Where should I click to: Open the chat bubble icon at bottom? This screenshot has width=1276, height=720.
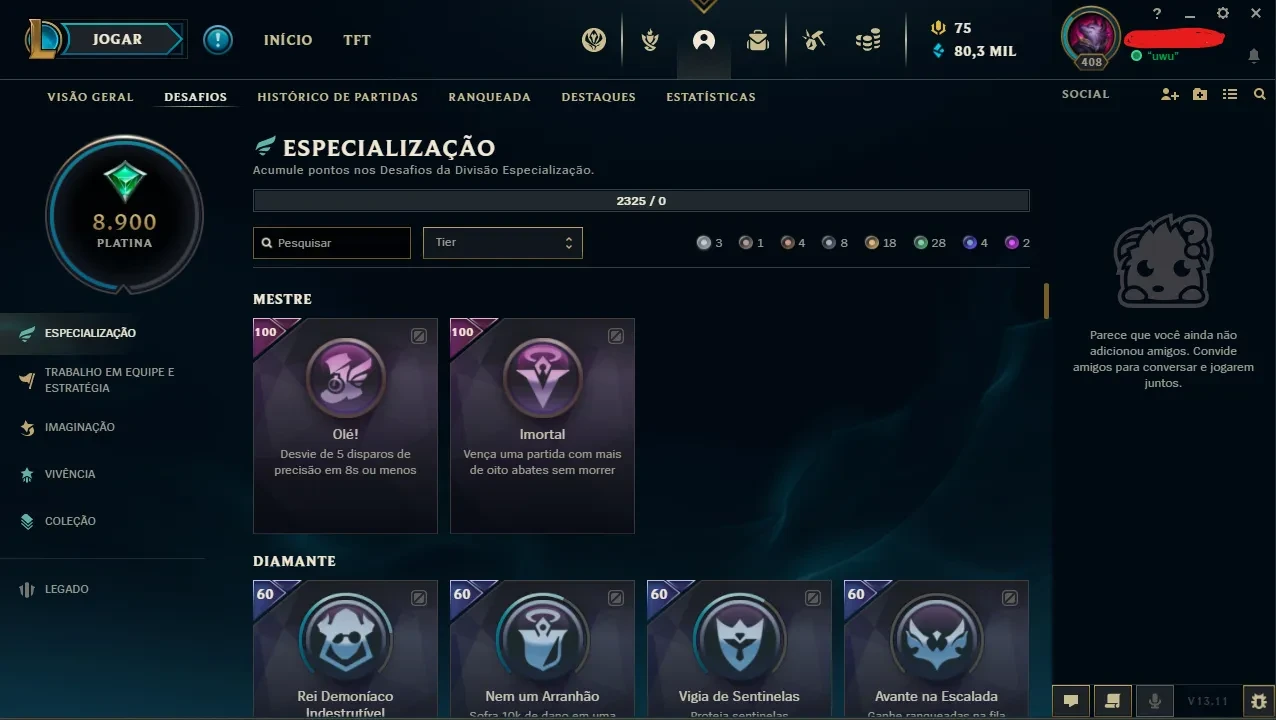click(1070, 700)
